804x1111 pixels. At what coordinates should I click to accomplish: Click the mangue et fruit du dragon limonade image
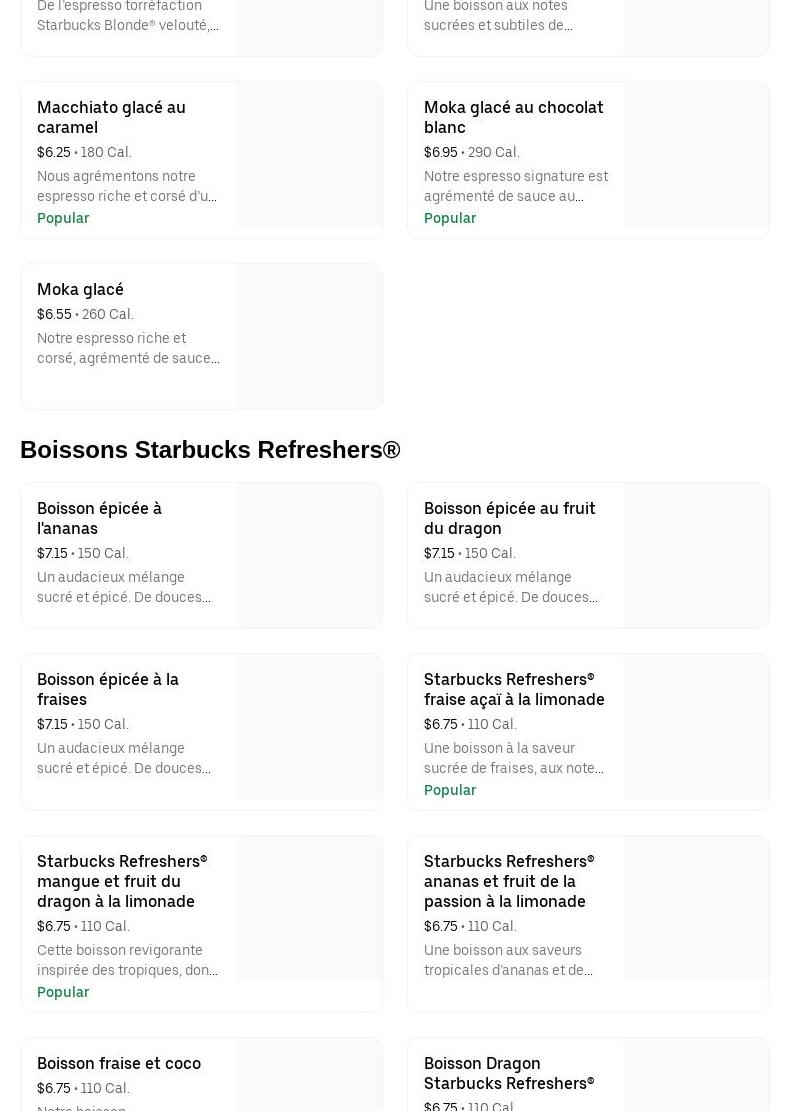[310, 909]
